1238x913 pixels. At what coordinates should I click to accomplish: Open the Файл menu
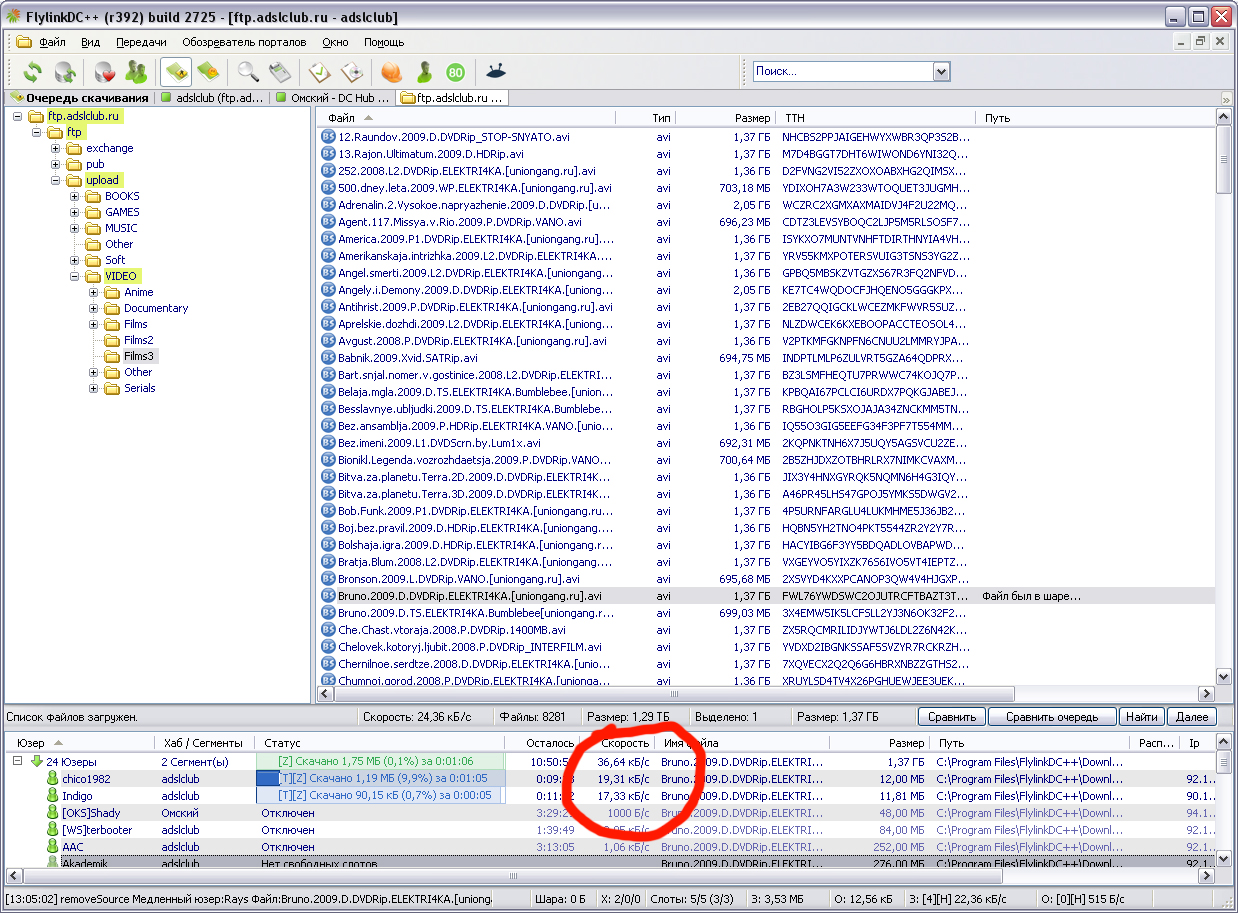point(52,43)
